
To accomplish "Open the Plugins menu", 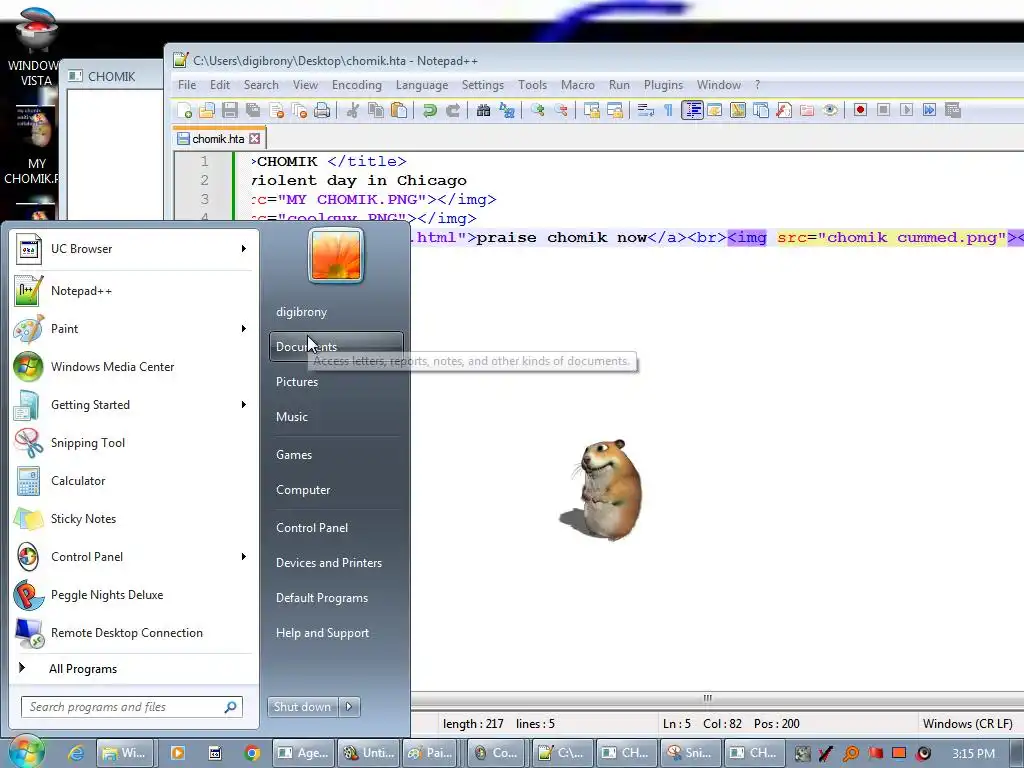I will click(663, 85).
